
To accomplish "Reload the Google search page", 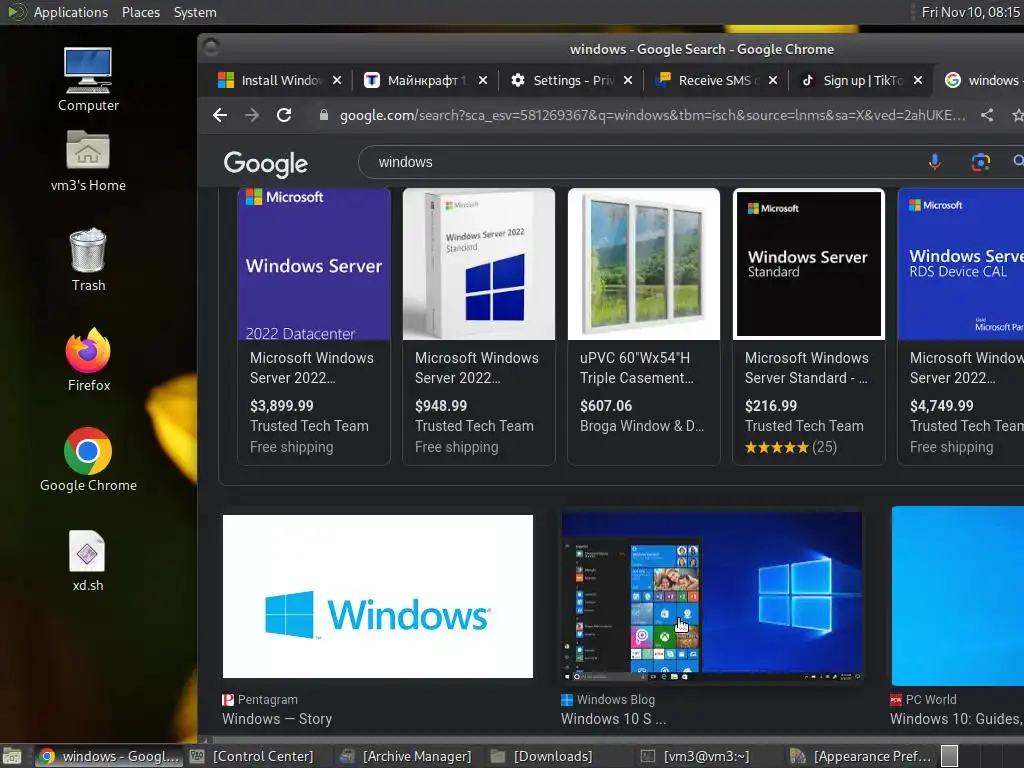I will pyautogui.click(x=284, y=116).
